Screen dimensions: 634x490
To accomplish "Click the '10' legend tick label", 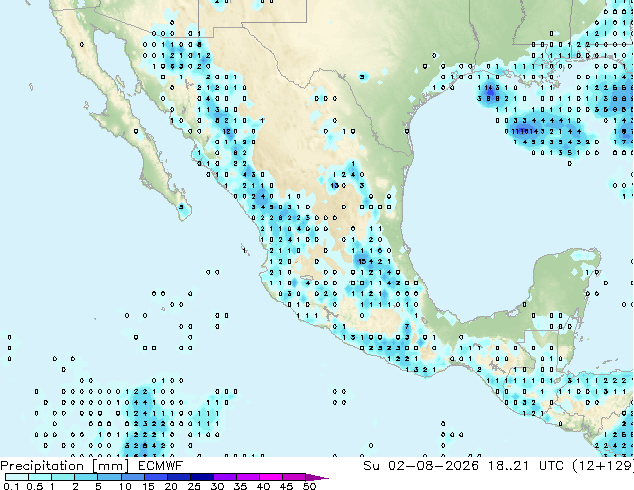I will [x=125, y=486].
